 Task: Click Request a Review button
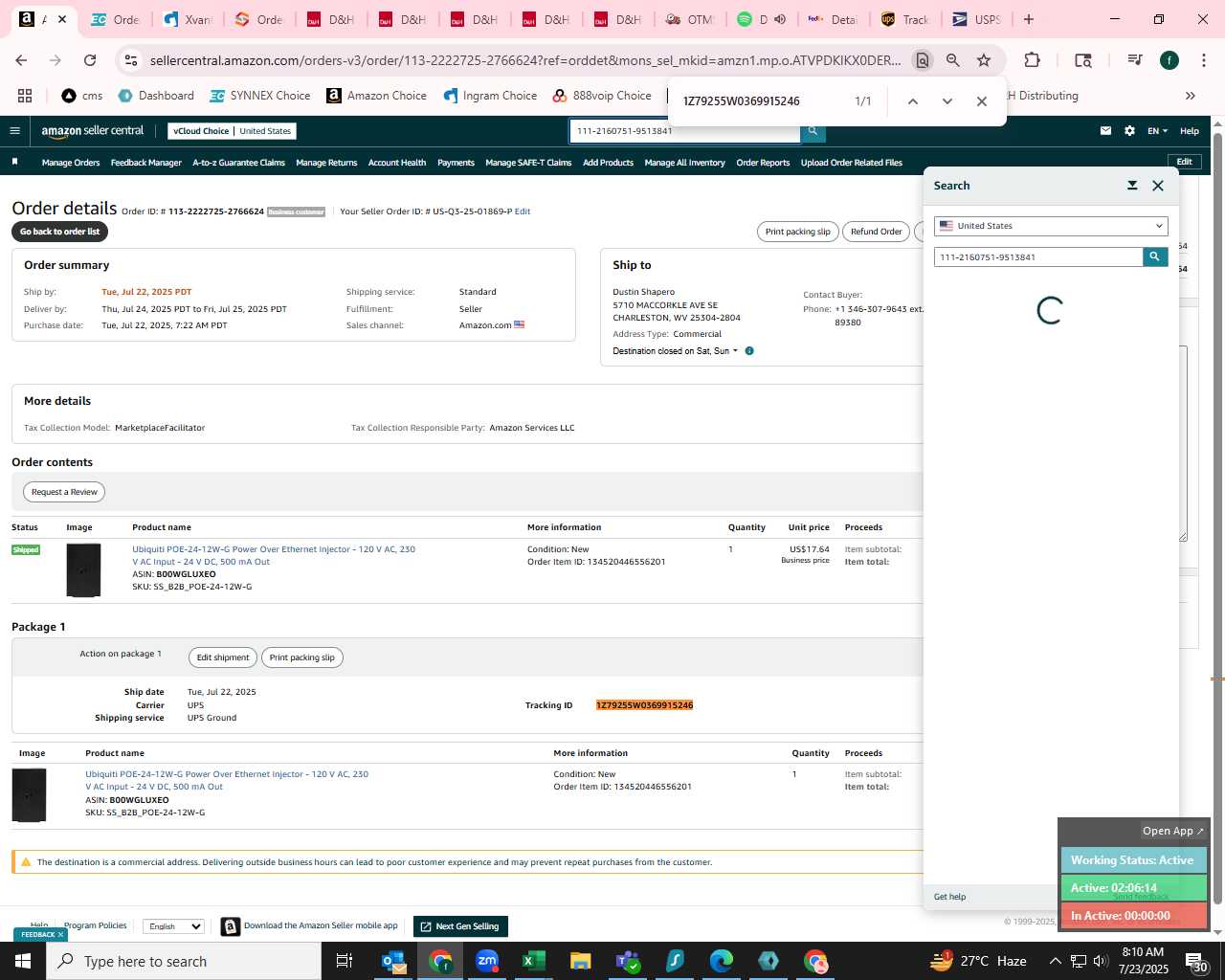click(64, 492)
